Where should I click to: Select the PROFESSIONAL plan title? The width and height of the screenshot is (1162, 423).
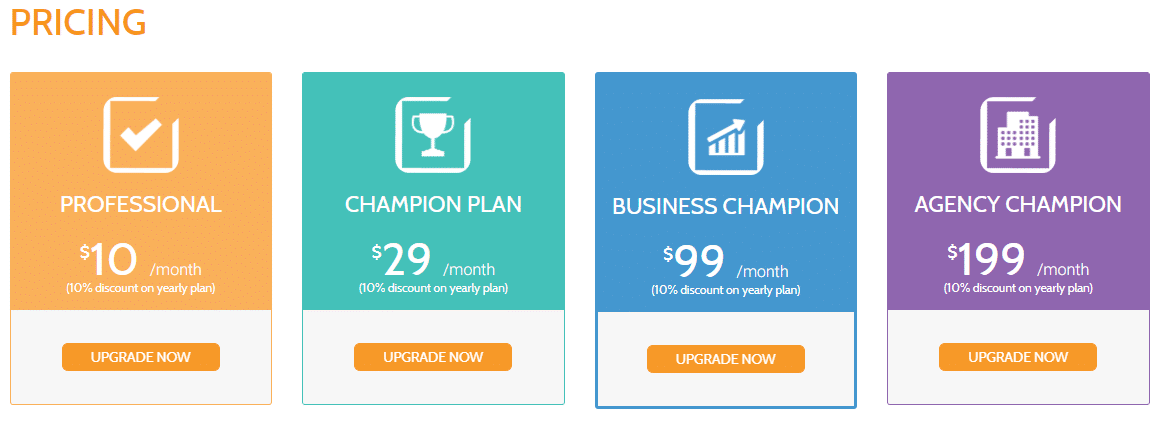[141, 204]
